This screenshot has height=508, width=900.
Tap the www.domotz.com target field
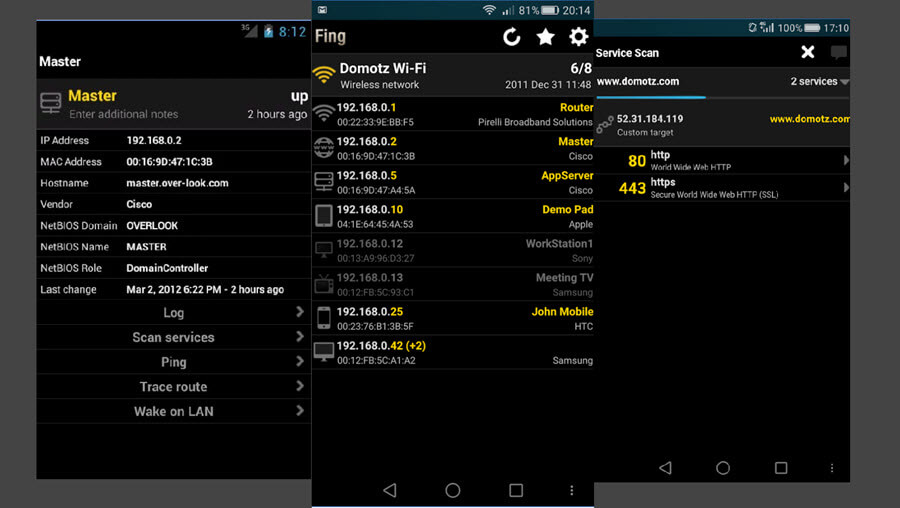click(x=638, y=82)
